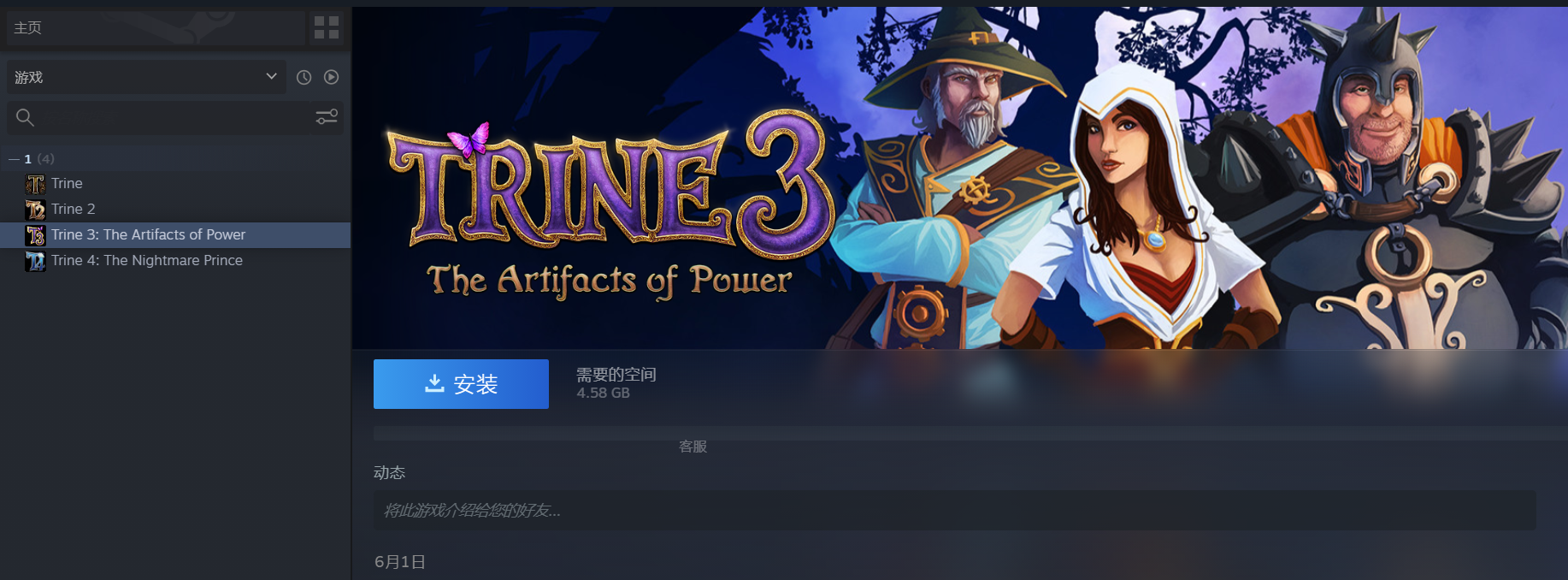Collapse the "1" collection group
This screenshot has width=1568, height=580.
click(14, 159)
